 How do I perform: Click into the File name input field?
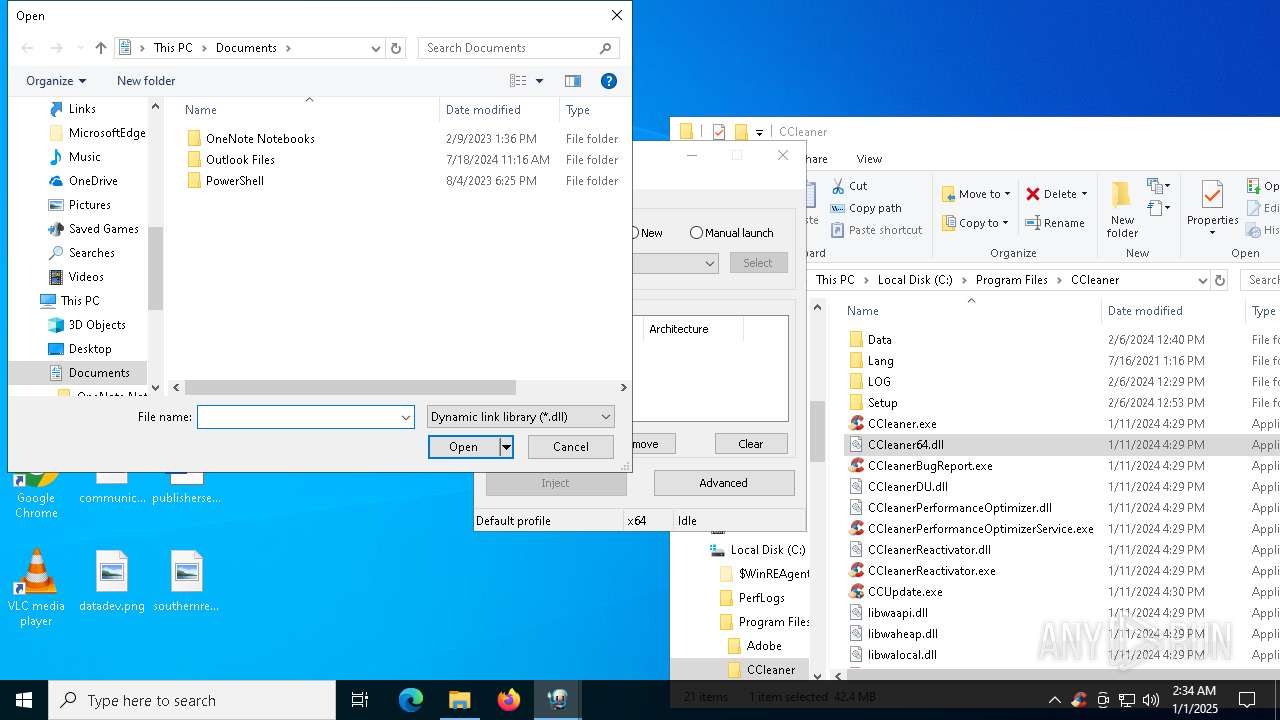[299, 418]
